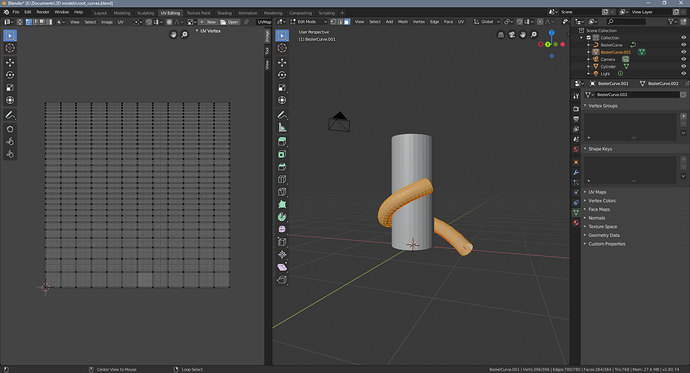Collapse the Collection tree in outliner
690x373 pixels.
pos(582,38)
